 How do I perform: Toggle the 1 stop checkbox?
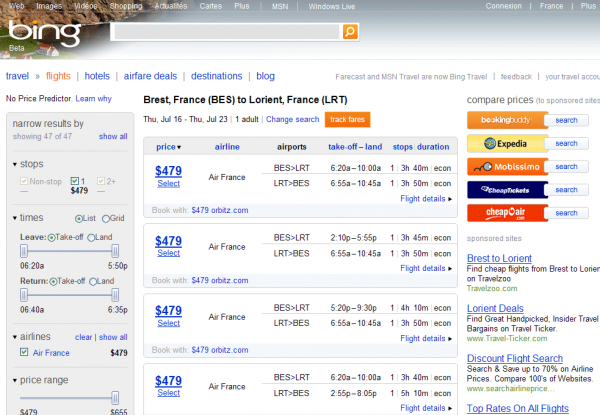pyautogui.click(x=73, y=180)
